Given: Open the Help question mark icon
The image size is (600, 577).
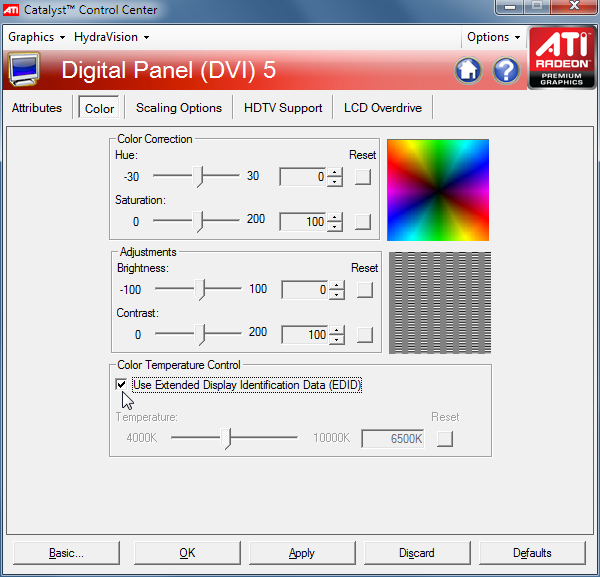Looking at the screenshot, I should click(x=506, y=70).
